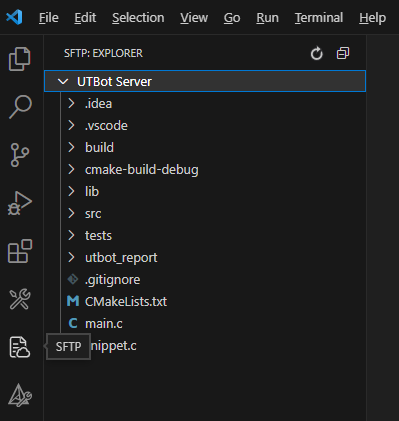Open the Terminal menu
Viewport: 399px width, 421px height.
pyautogui.click(x=319, y=17)
